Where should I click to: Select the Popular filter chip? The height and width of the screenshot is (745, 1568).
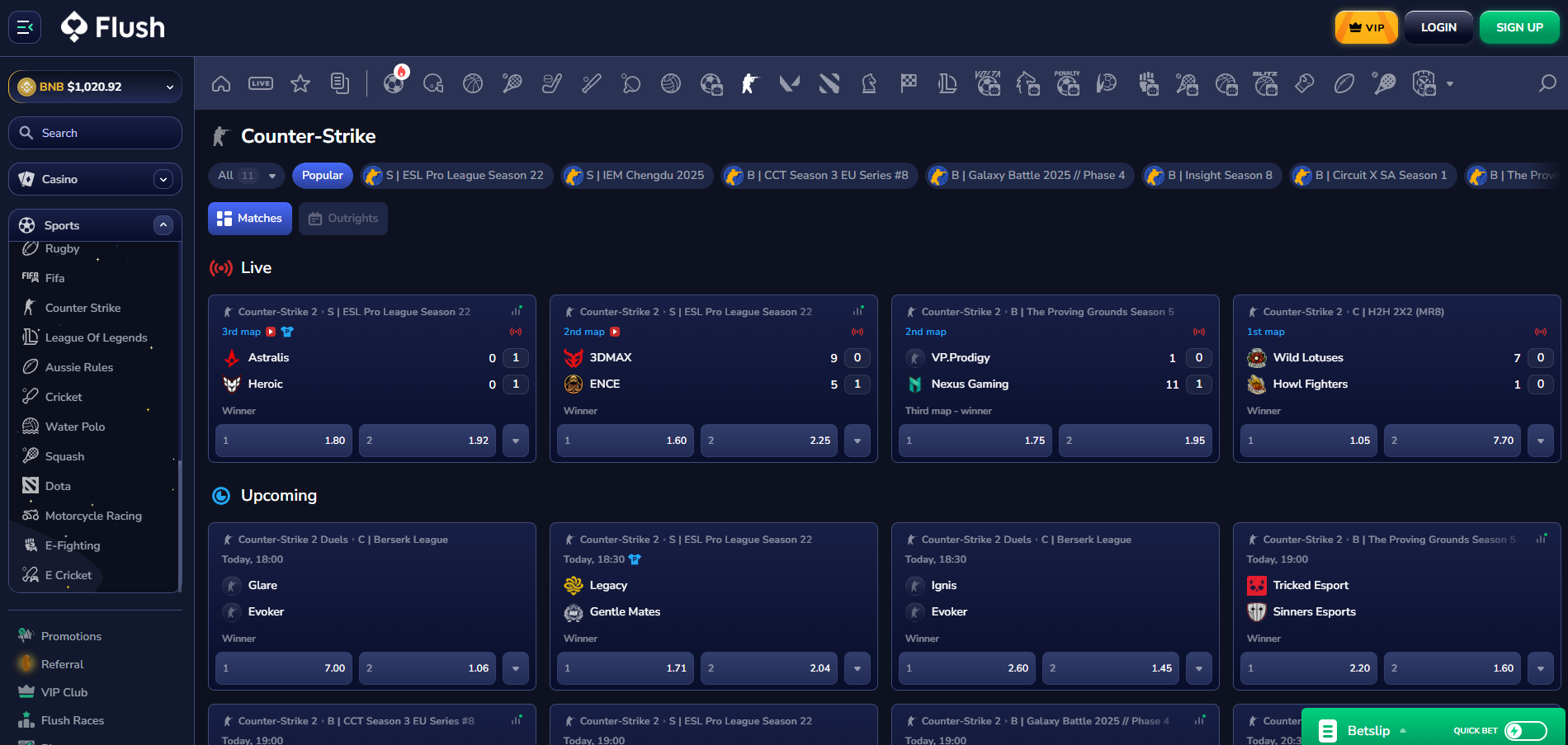(323, 176)
